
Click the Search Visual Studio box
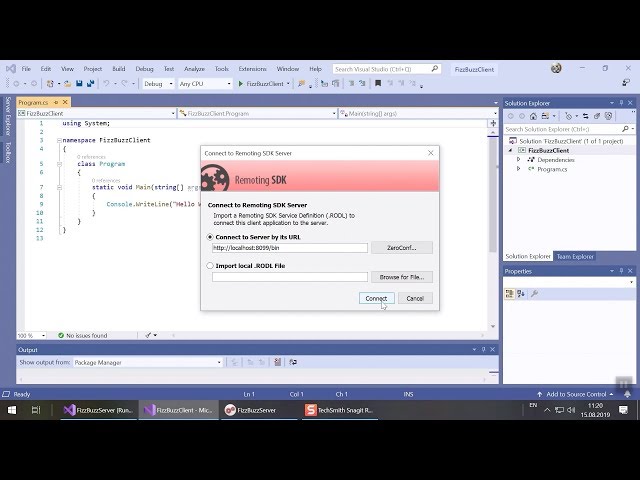386,69
